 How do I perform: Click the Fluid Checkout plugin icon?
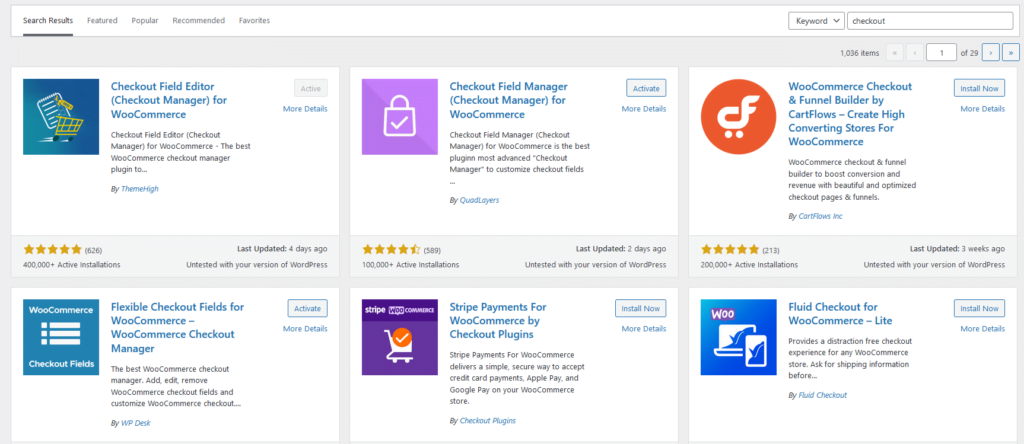coord(739,337)
